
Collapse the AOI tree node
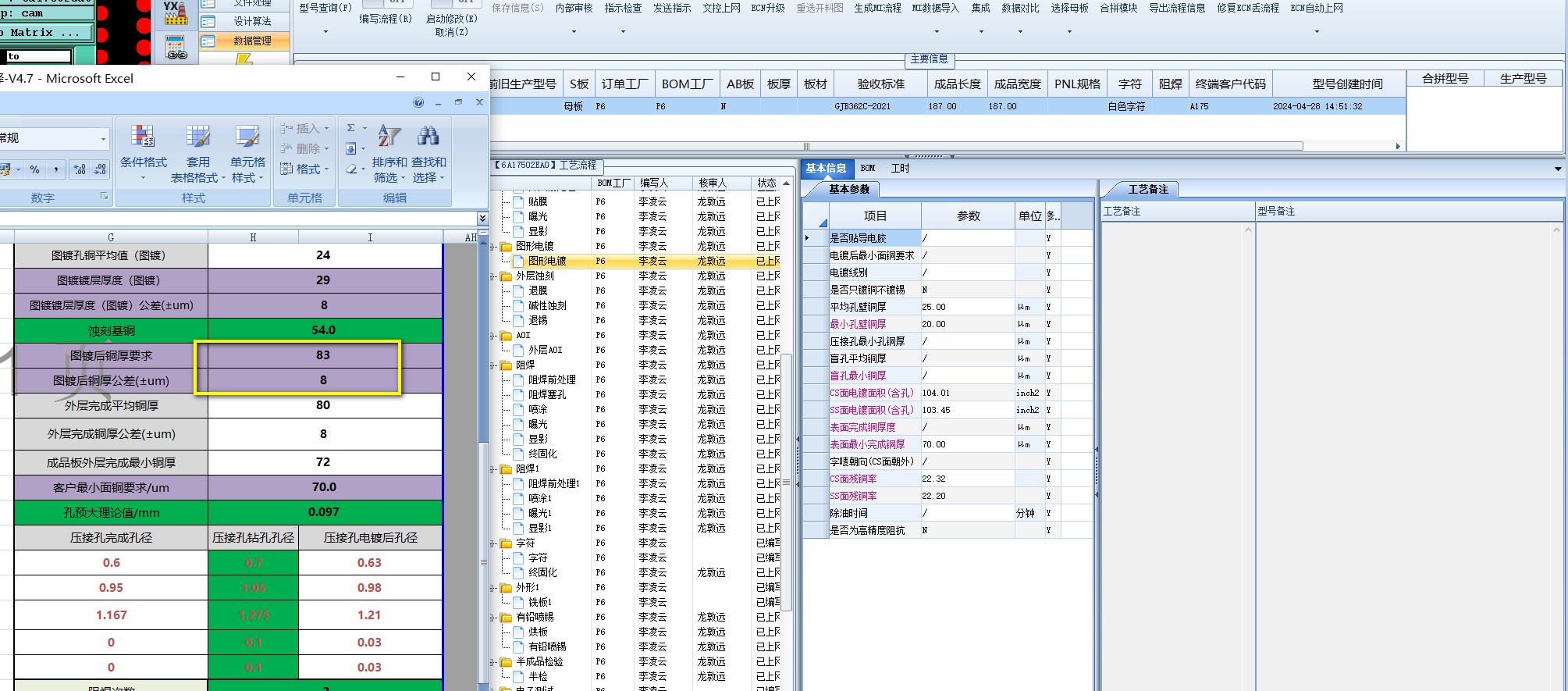click(x=493, y=336)
